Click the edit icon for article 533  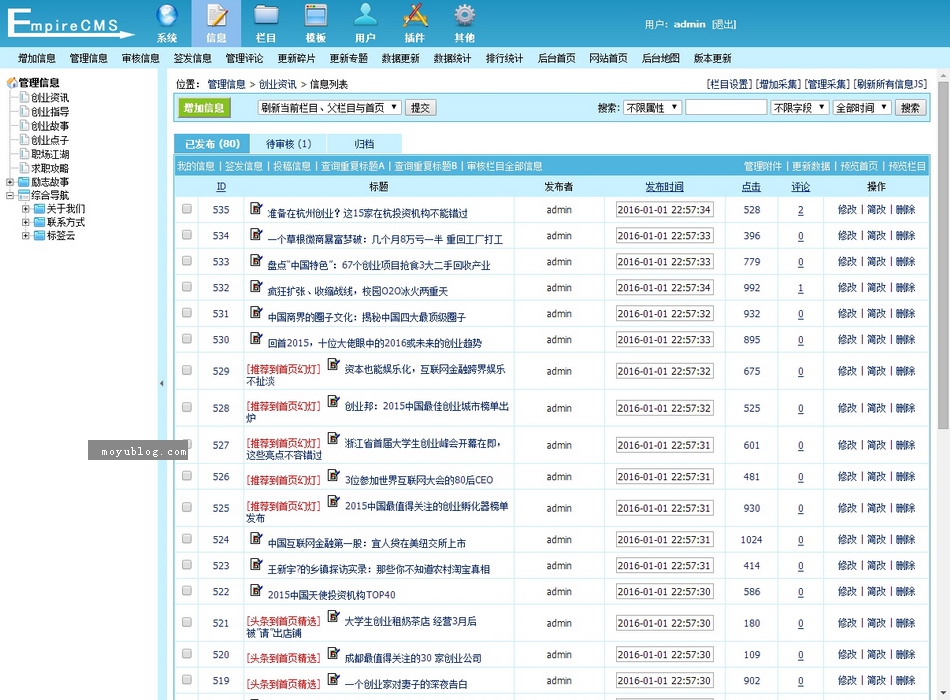click(256, 261)
